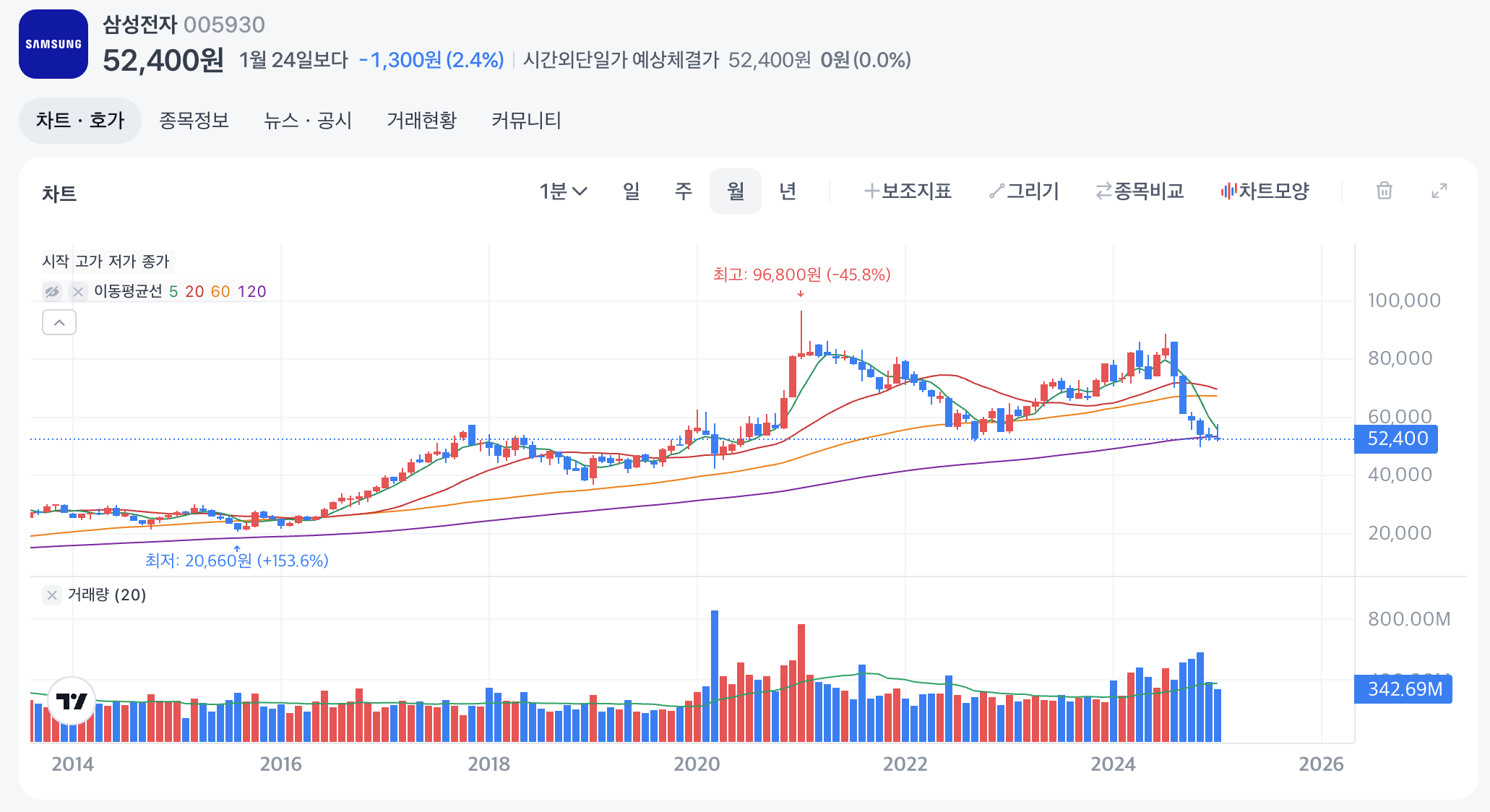Switch to 차트 · 호가 tab
Viewport: 1490px width, 812px height.
coord(80,121)
